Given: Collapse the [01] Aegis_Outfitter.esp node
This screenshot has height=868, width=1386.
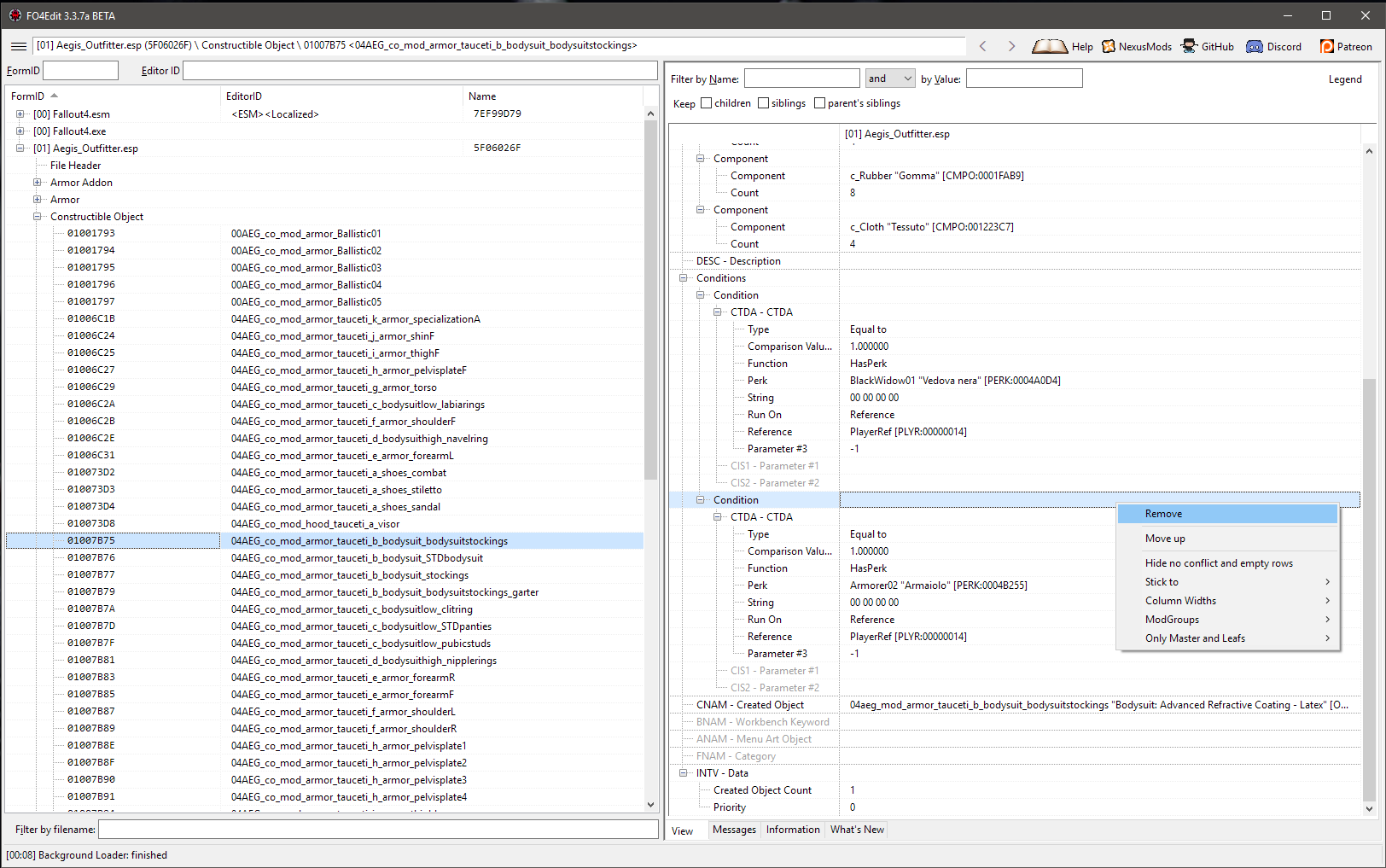Looking at the screenshot, I should [20, 149].
